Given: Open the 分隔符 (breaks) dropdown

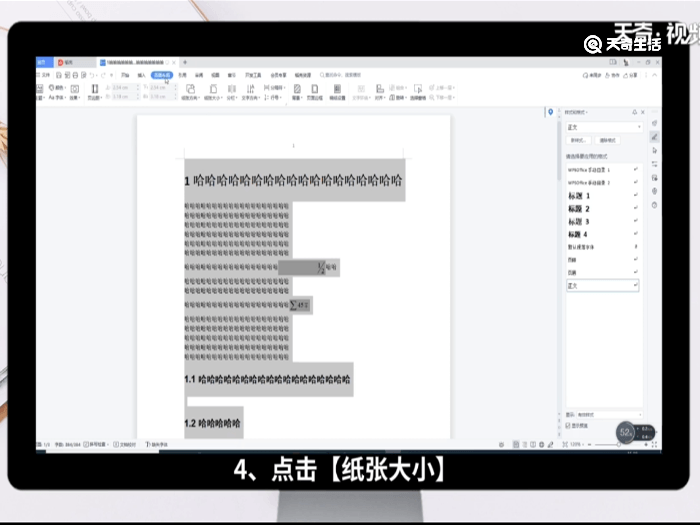Looking at the screenshot, I should (x=275, y=88).
